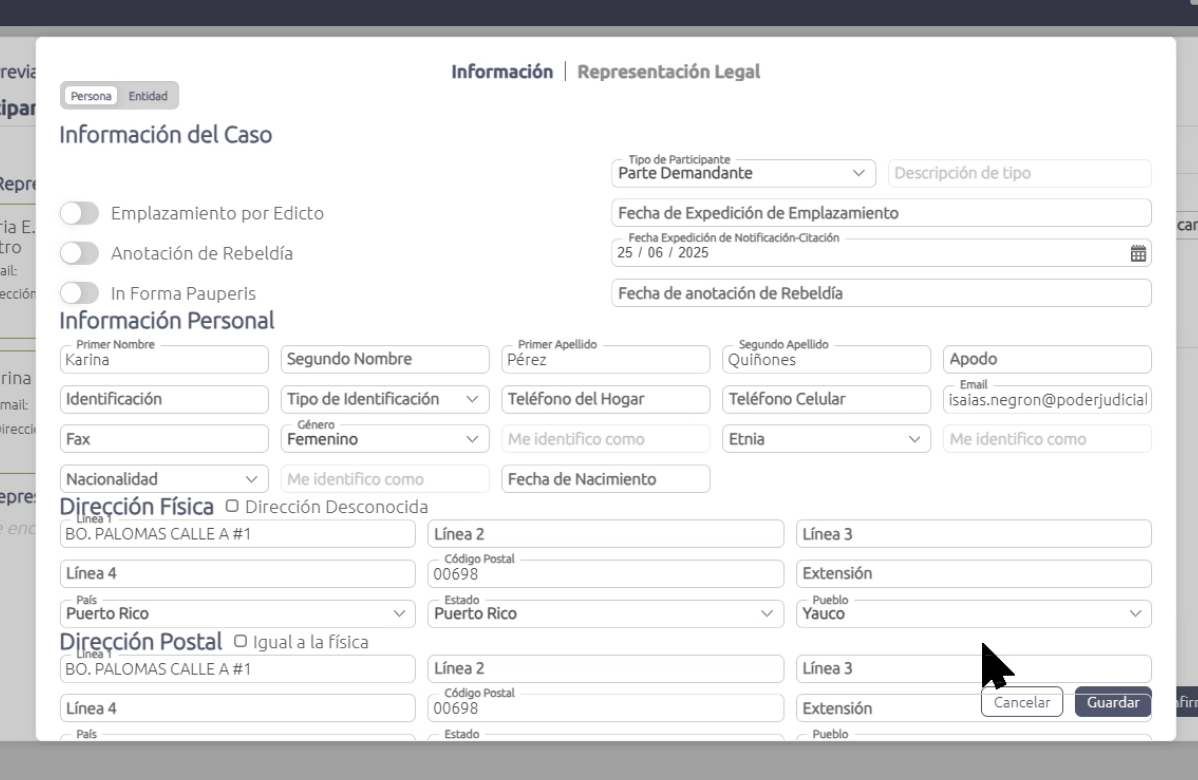The width and height of the screenshot is (1198, 780).
Task: Toggle Emplazamiento por Edicto switch
Action: (x=80, y=213)
